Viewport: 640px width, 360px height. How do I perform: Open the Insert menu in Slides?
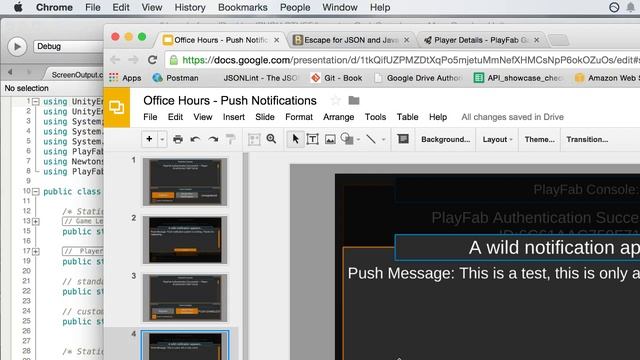[233, 117]
